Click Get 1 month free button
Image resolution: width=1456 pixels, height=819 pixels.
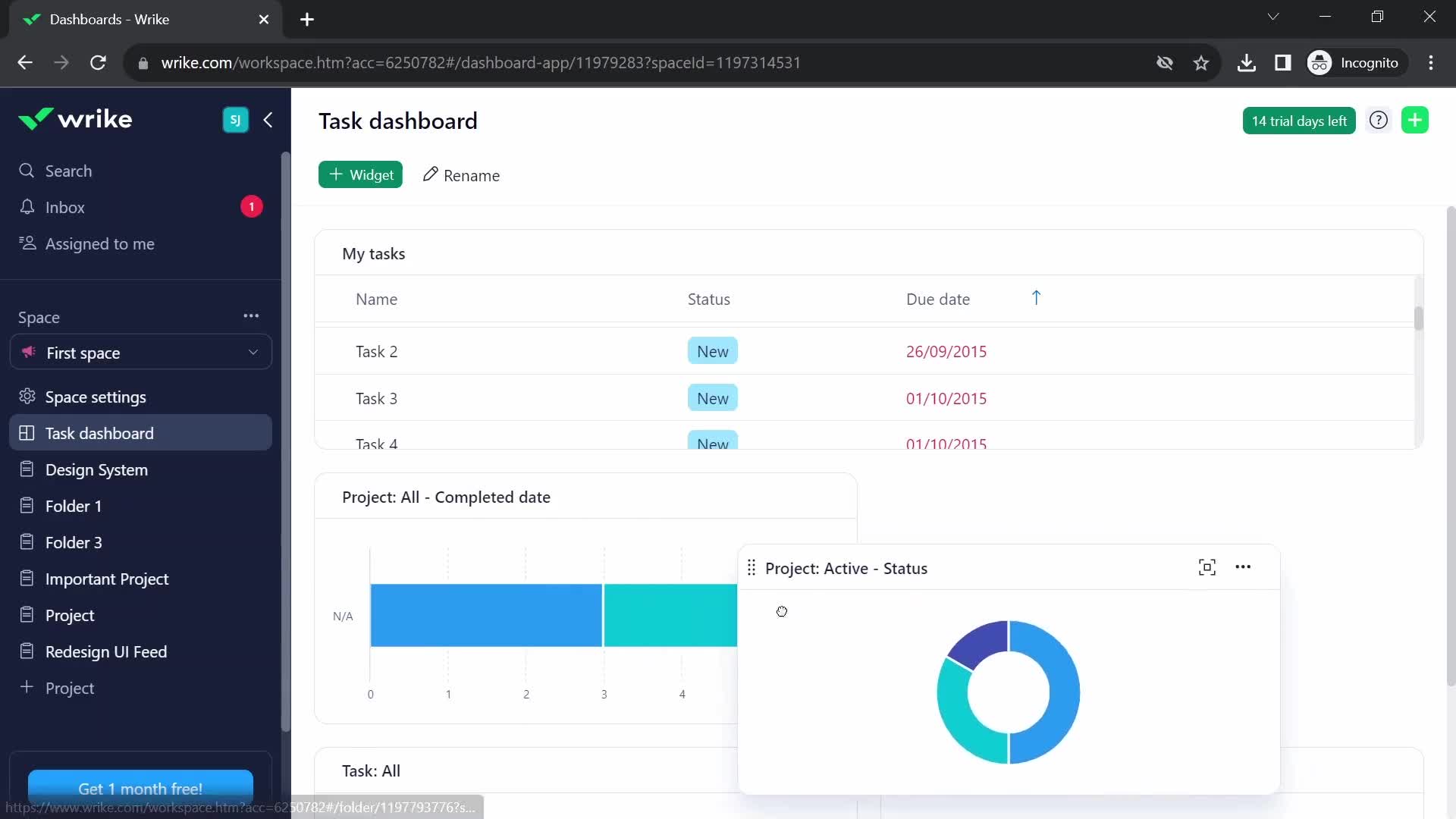(140, 788)
